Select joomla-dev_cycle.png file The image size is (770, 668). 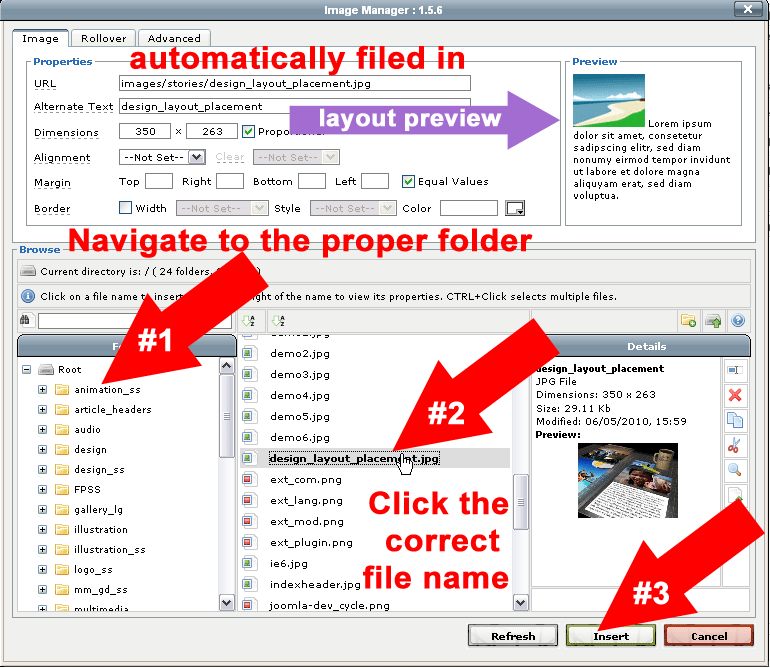[x=330, y=605]
